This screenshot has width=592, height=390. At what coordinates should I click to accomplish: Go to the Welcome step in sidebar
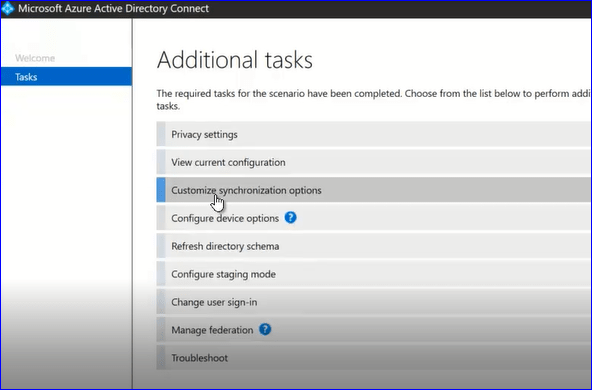pos(35,58)
